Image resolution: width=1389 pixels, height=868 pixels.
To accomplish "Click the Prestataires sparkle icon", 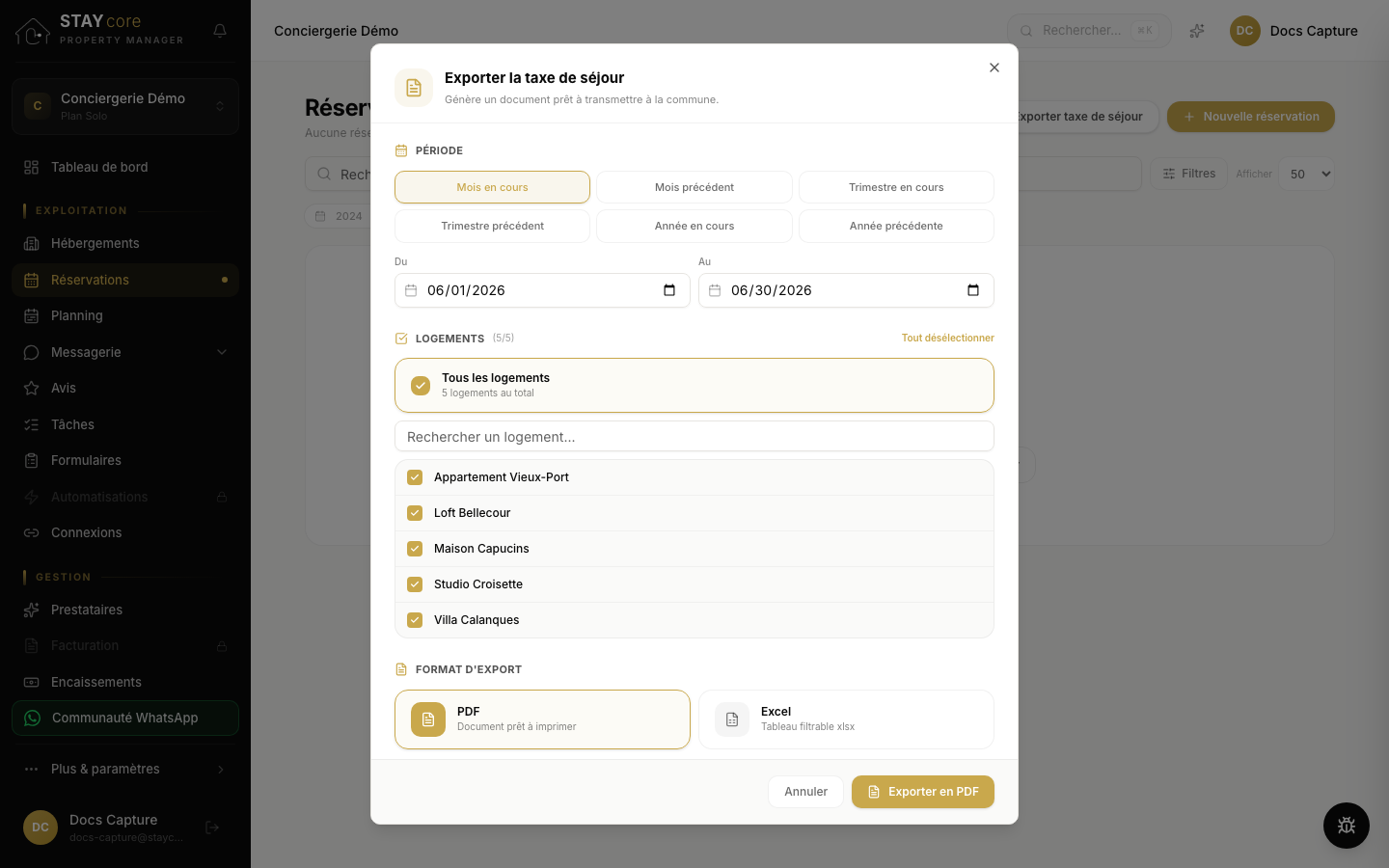I will pyautogui.click(x=31, y=610).
